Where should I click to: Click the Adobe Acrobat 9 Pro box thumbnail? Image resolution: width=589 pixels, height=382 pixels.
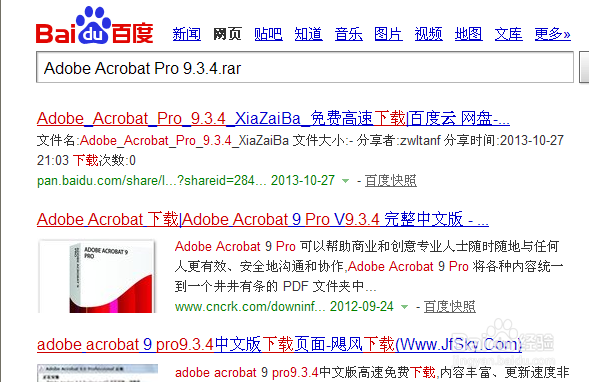click(x=97, y=276)
